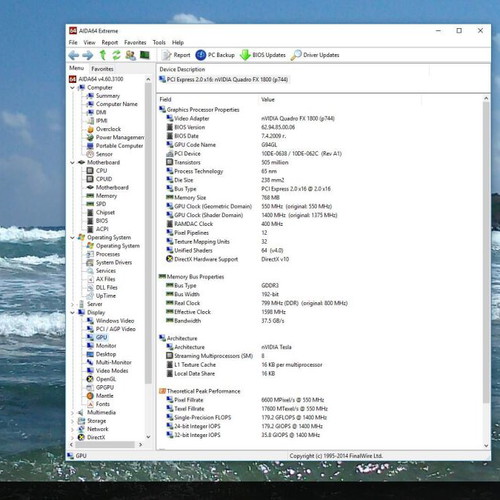Image resolution: width=500 pixels, height=500 pixels.
Task: Refresh the page with green arrows icon
Action: pyautogui.click(x=116, y=55)
